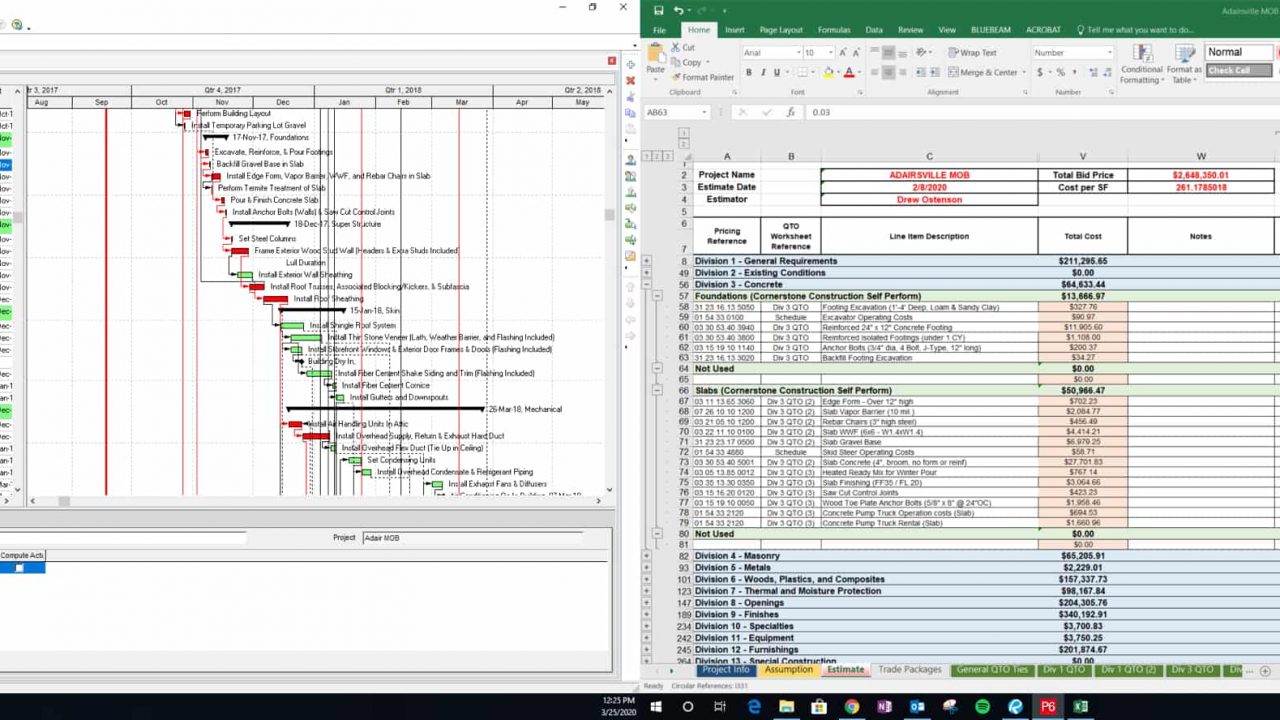1280x720 pixels.
Task: Toggle Italic formatting in Excel
Action: pyautogui.click(x=762, y=72)
